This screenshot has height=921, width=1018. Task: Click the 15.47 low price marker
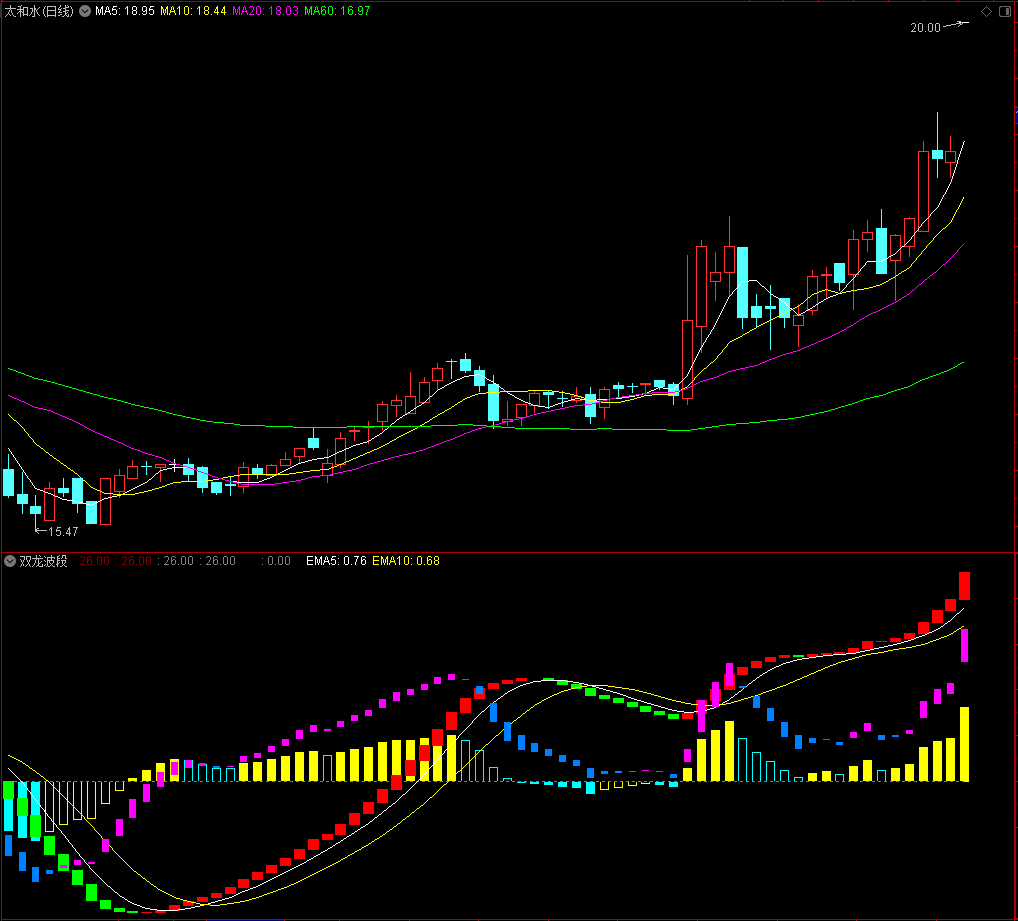[63, 532]
